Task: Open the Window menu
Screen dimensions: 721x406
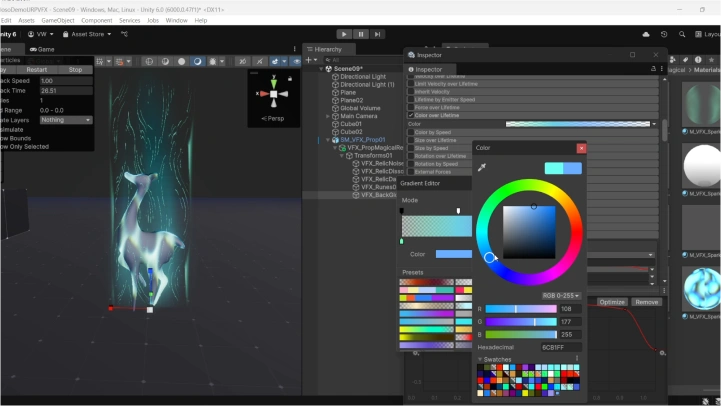Action: pos(177,21)
